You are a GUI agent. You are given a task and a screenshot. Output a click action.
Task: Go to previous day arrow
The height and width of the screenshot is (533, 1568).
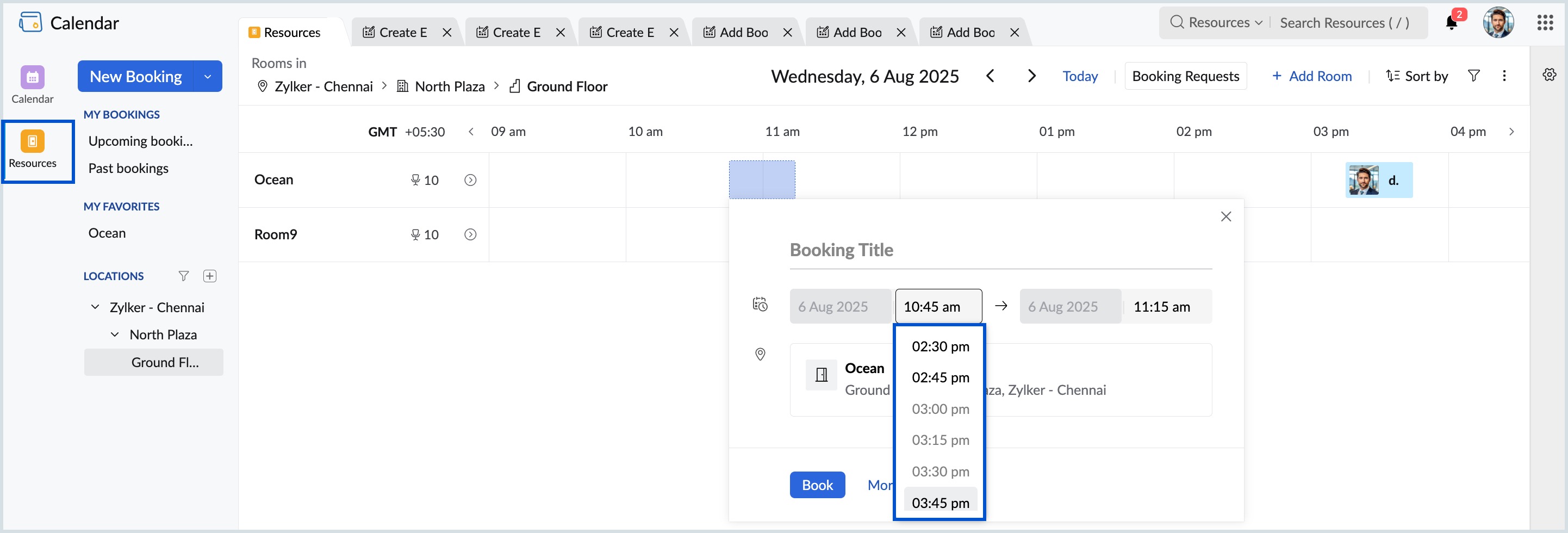[991, 76]
